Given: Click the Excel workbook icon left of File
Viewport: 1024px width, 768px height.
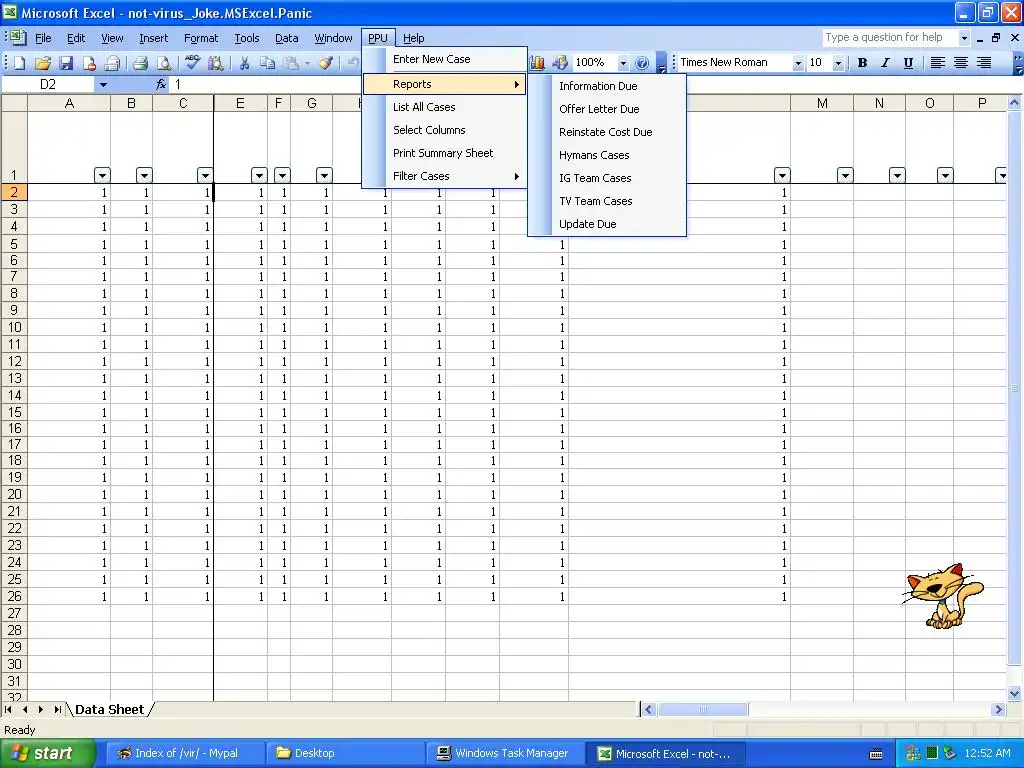Looking at the screenshot, I should [x=18, y=37].
